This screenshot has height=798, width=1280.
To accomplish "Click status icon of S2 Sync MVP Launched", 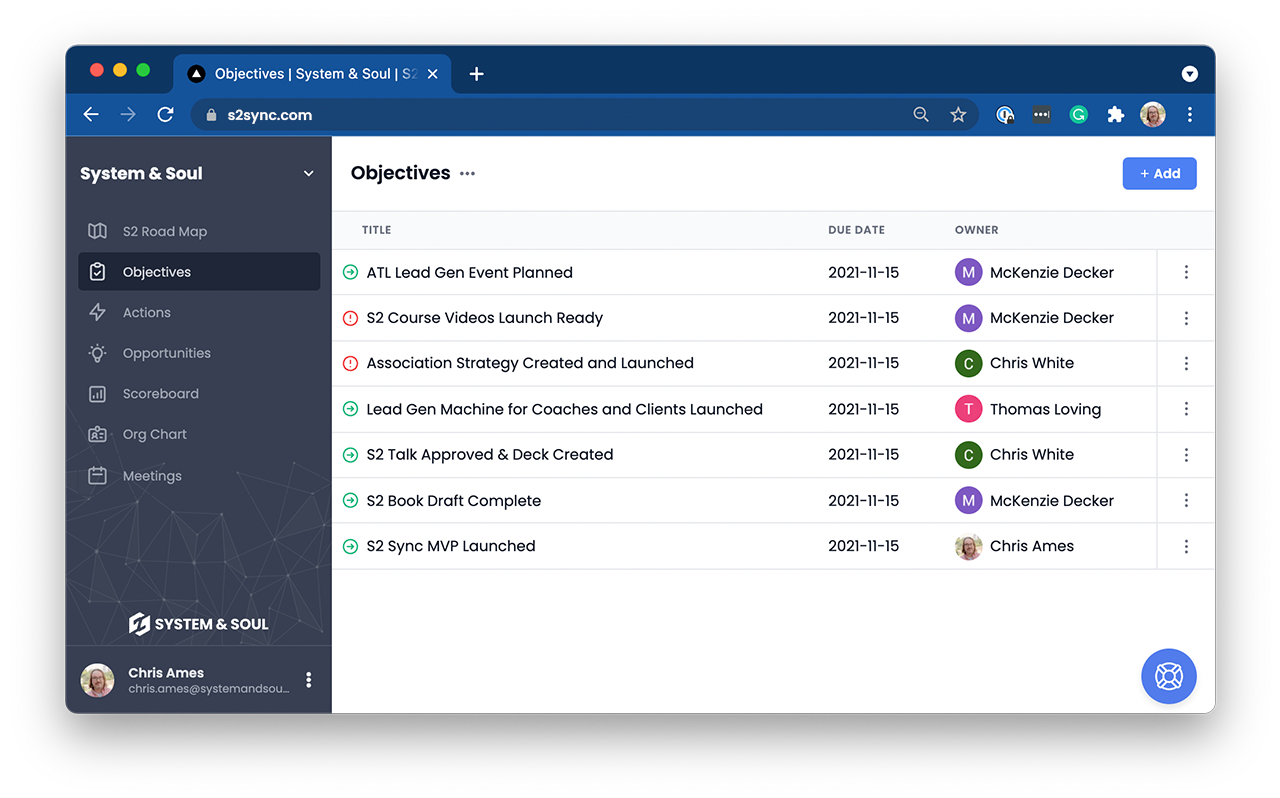I will pos(350,546).
